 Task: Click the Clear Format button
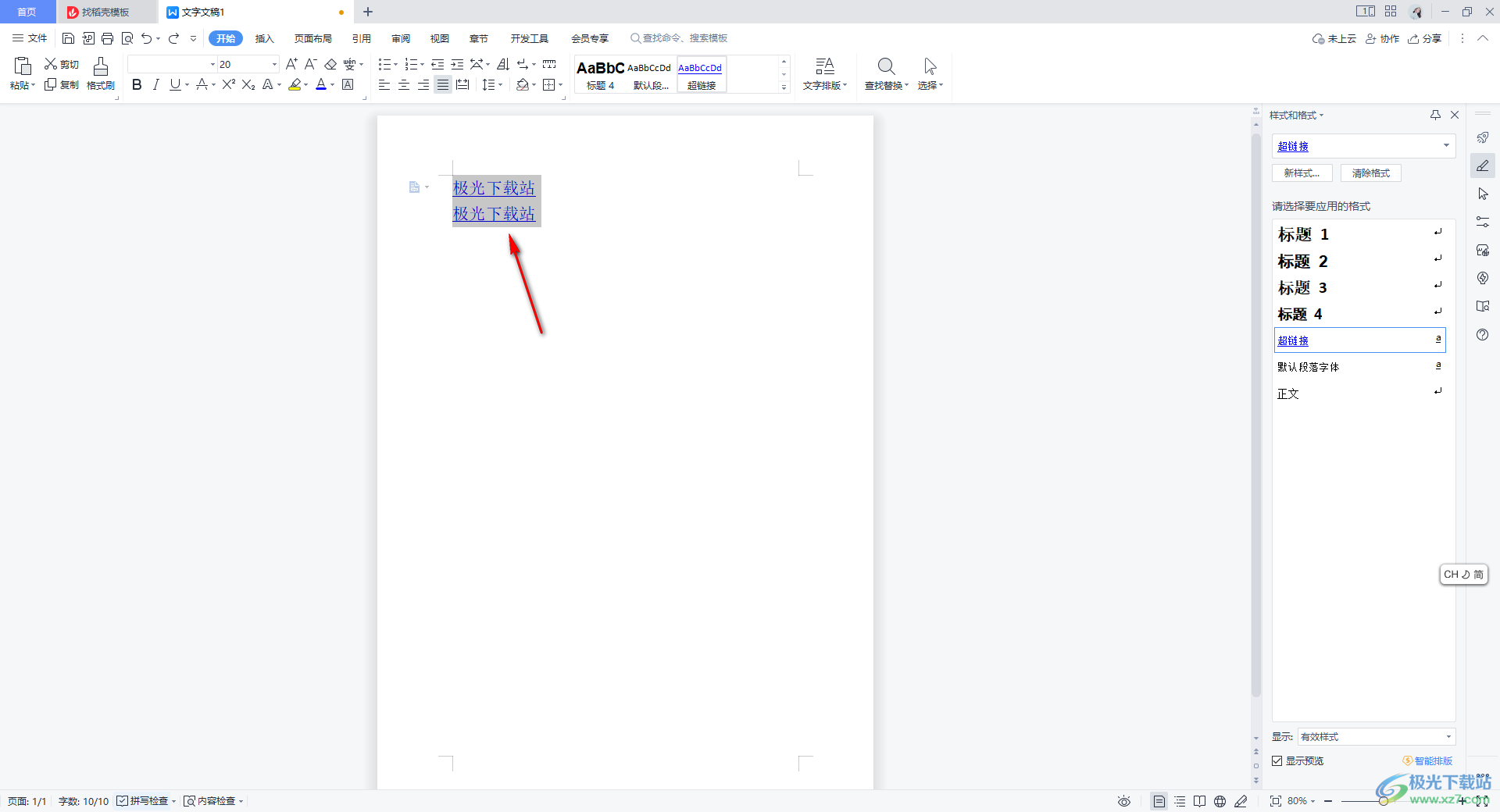[1370, 173]
